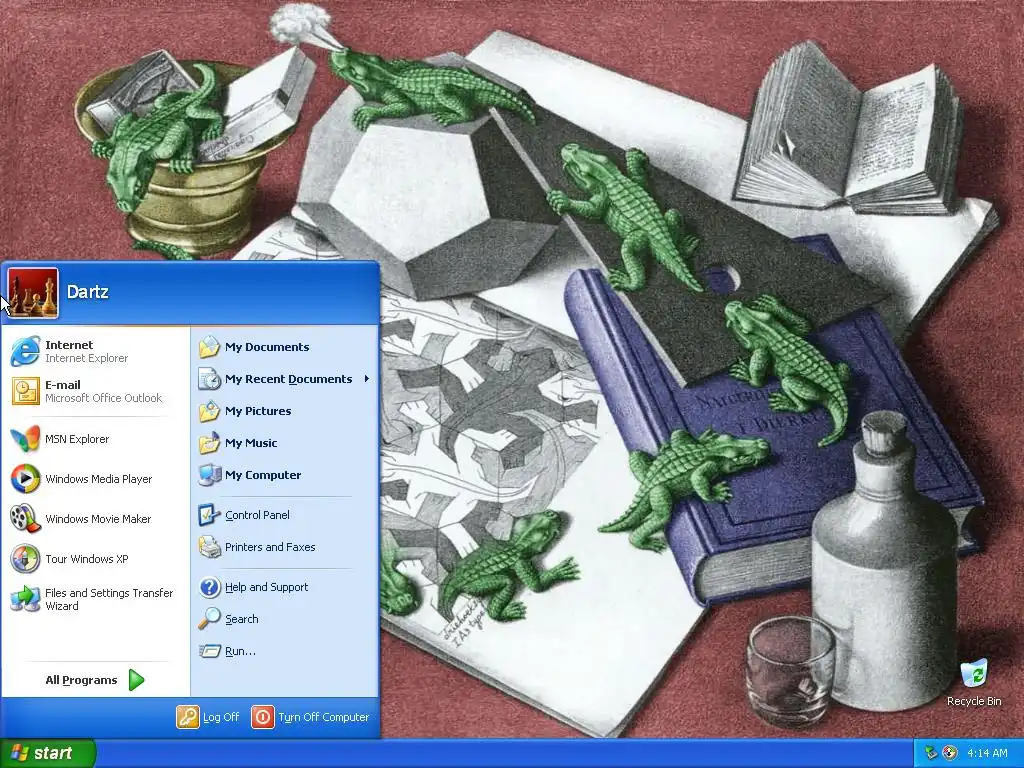Screen dimensions: 1024x768
Task: Select Internet menu entry label
Action: 69,345
